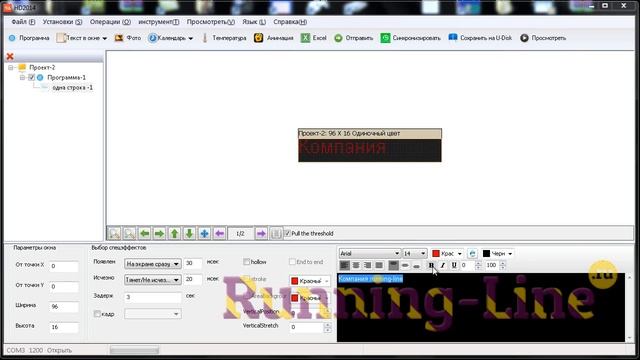Click the zoom out magnifier icon

(x=129, y=233)
